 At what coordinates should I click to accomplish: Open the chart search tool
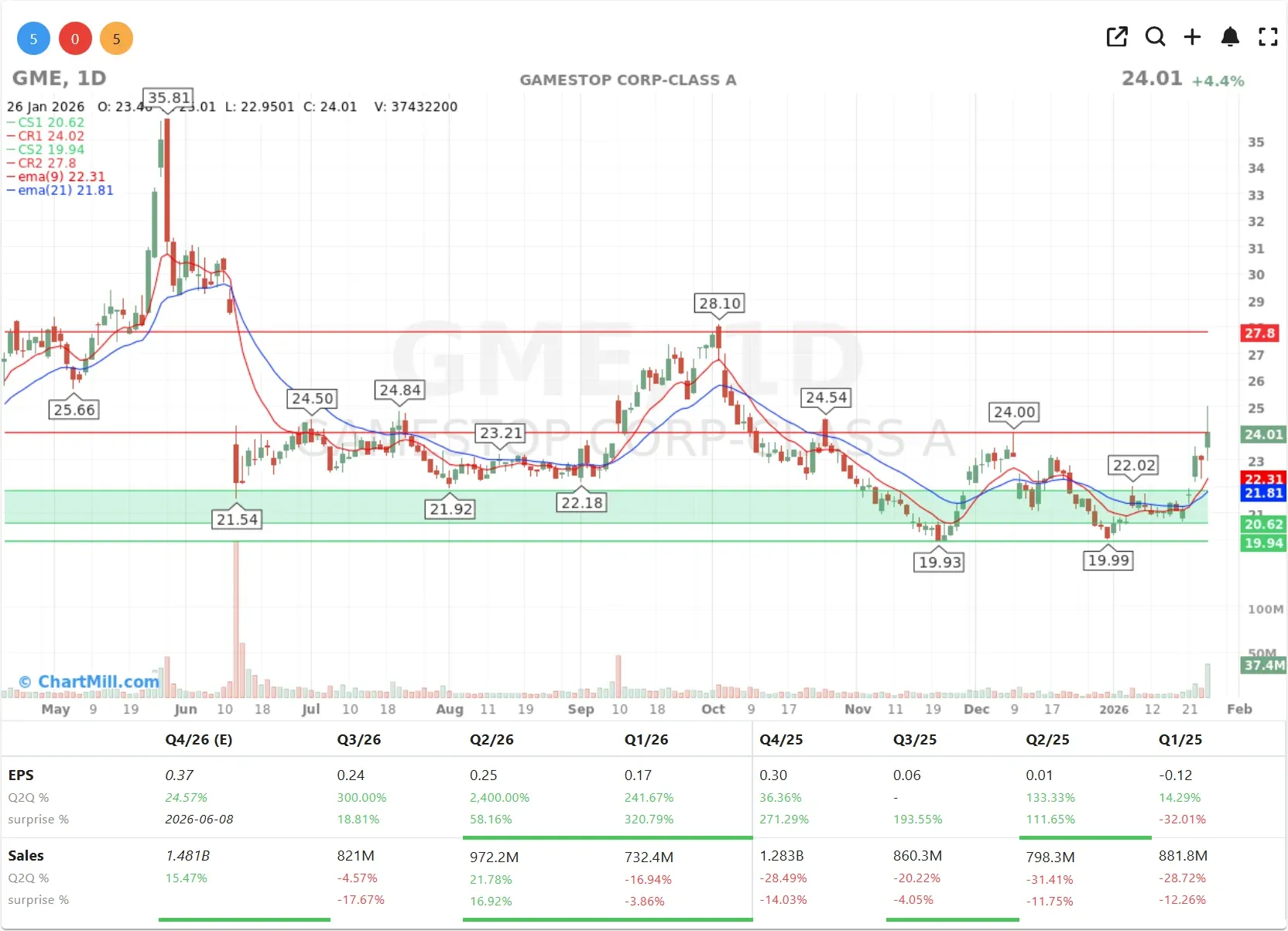coord(1155,36)
